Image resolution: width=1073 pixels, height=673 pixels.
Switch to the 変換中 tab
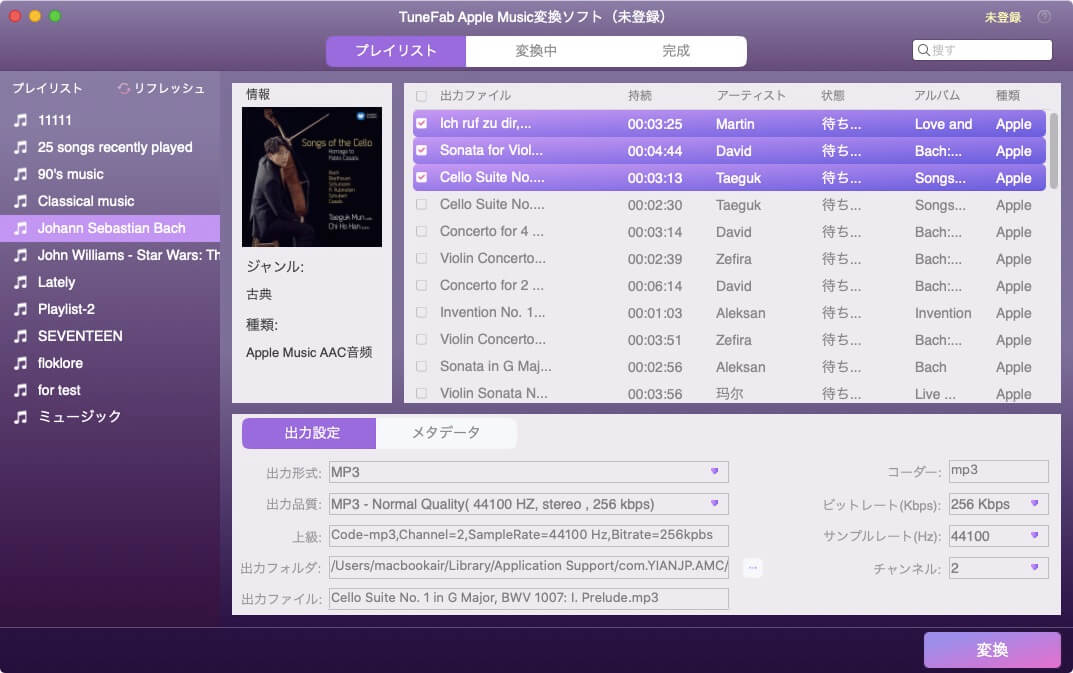tap(536, 51)
